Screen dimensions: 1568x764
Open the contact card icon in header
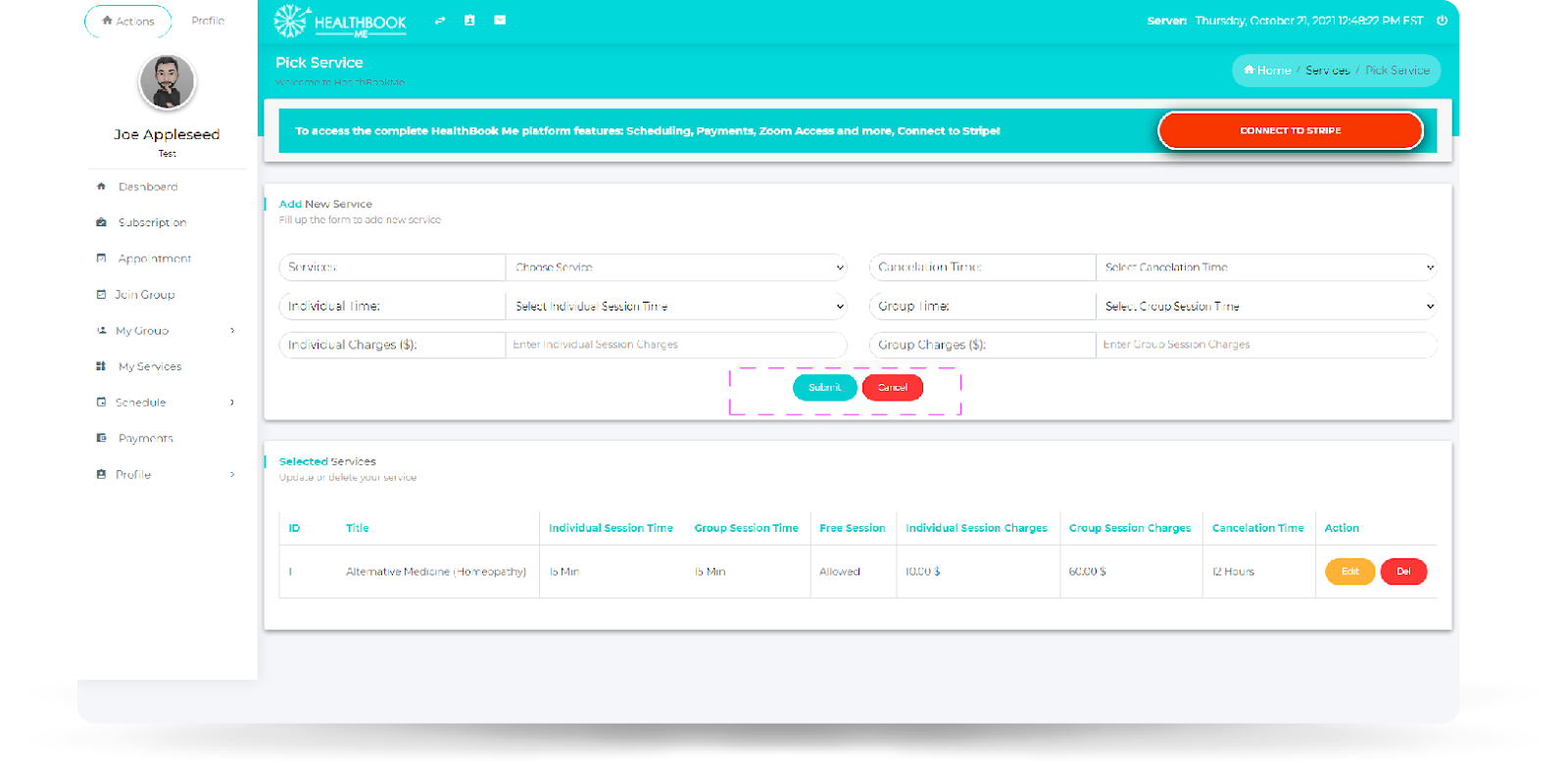pos(469,20)
